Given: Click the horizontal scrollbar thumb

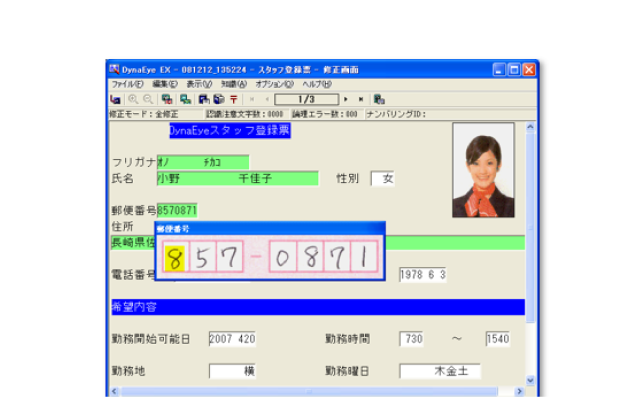Looking at the screenshot, I should pyautogui.click(x=309, y=391).
